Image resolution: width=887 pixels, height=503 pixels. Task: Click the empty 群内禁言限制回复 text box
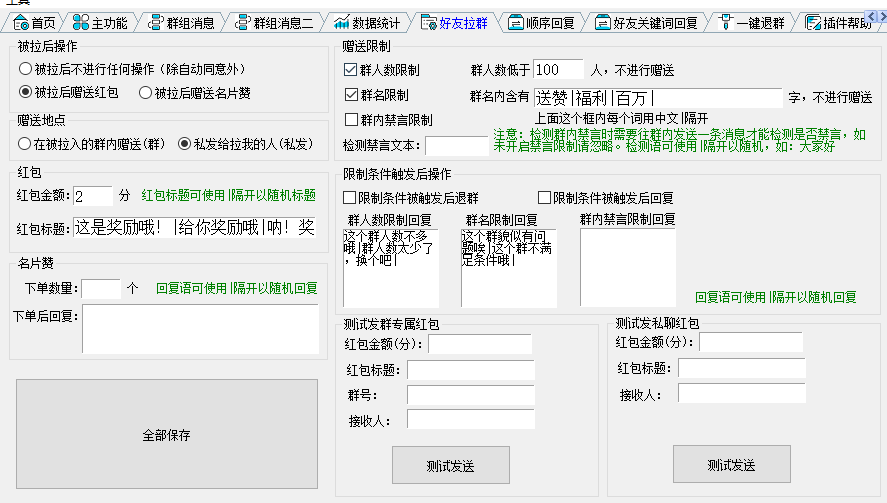coord(628,267)
